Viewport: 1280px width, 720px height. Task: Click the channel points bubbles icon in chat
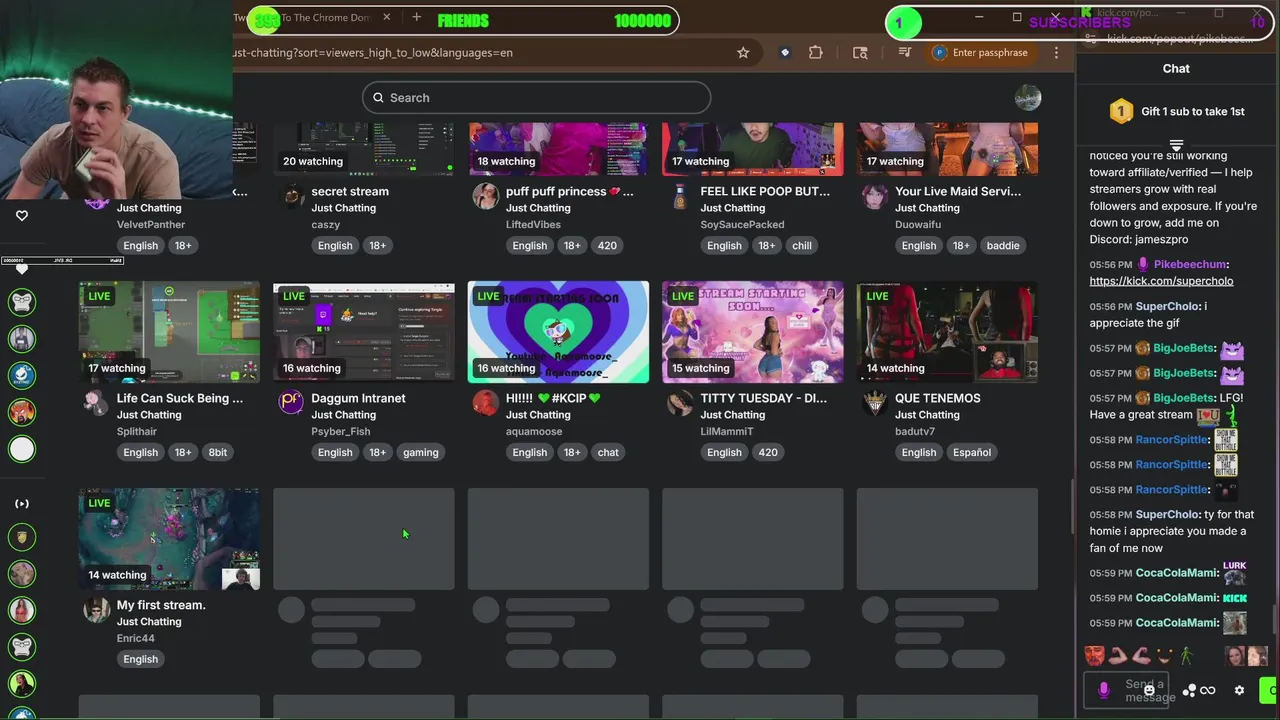(1189, 690)
